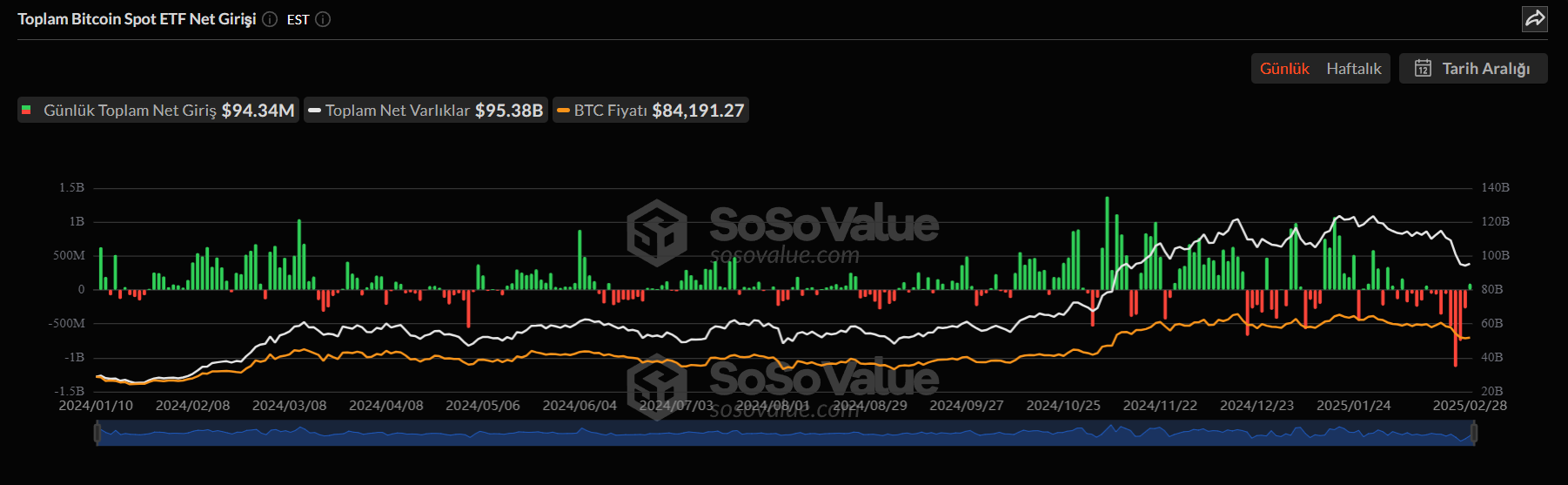Click the middle of the blue range bar
Viewport: 1568px width, 485px height.
[785, 433]
